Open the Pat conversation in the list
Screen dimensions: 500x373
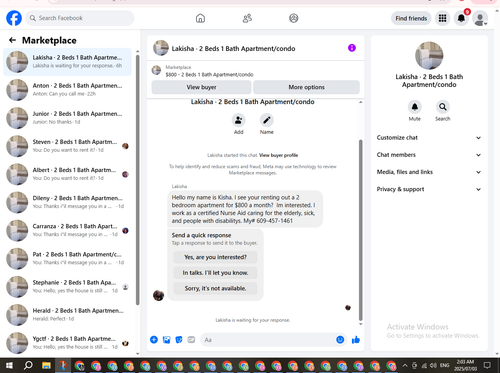68,259
